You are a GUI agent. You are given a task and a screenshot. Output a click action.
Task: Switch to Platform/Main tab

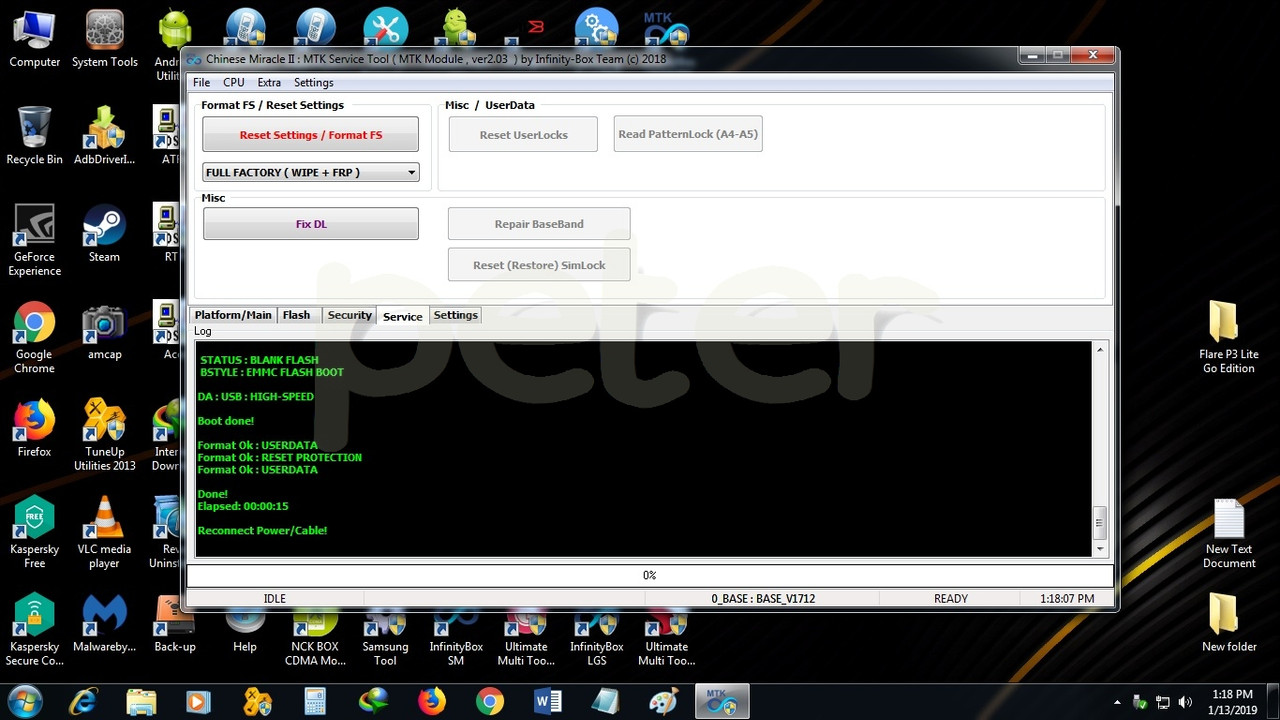pos(233,315)
